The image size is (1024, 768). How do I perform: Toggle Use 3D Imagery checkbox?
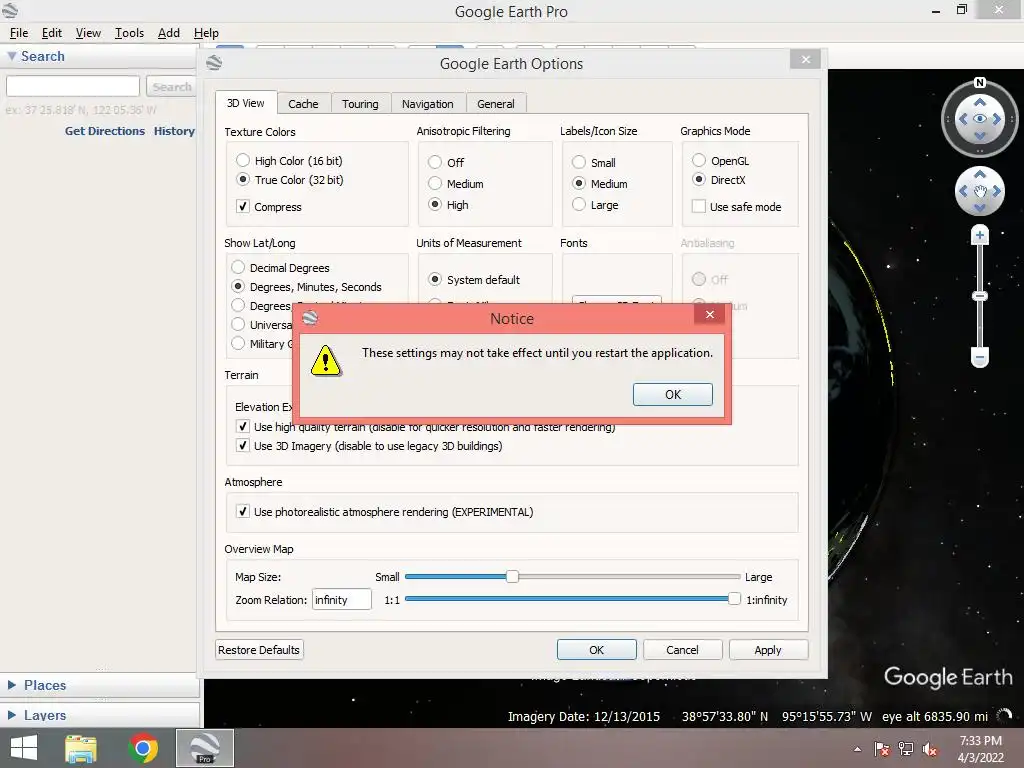(243, 445)
